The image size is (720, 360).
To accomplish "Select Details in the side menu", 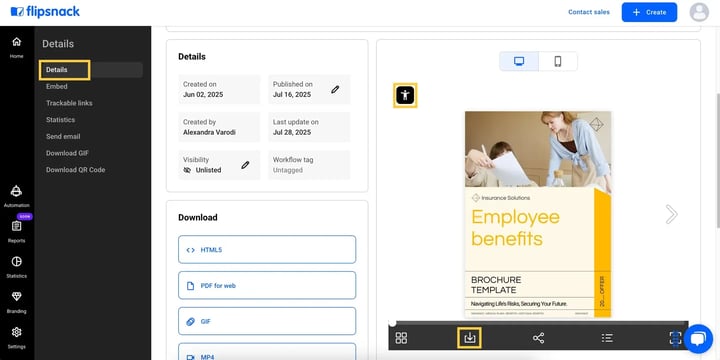I will [x=91, y=70].
